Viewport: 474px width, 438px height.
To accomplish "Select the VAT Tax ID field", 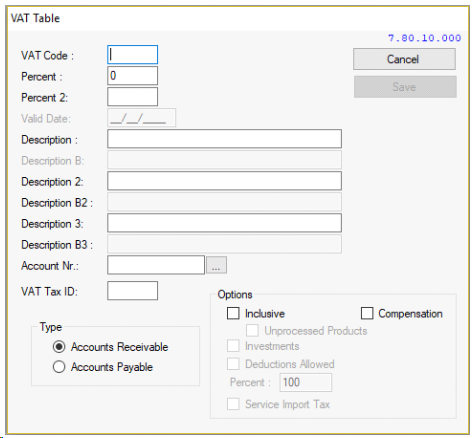I will pos(132,291).
